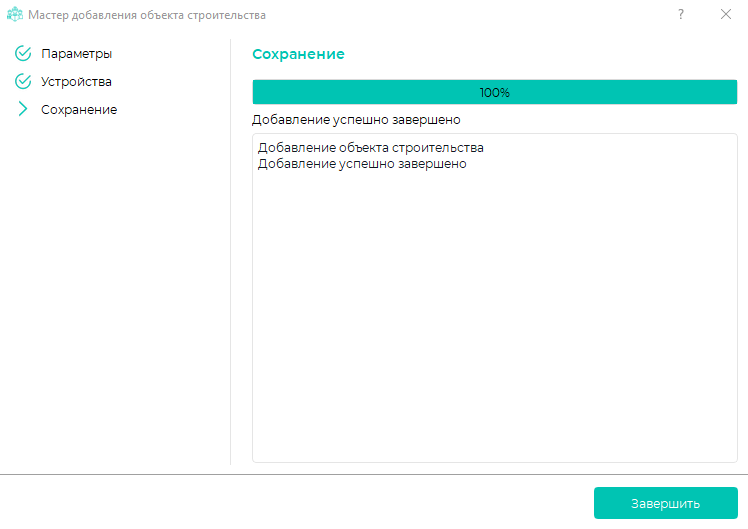Go to the Параметры step label
The height and width of the screenshot is (529, 748).
click(76, 54)
